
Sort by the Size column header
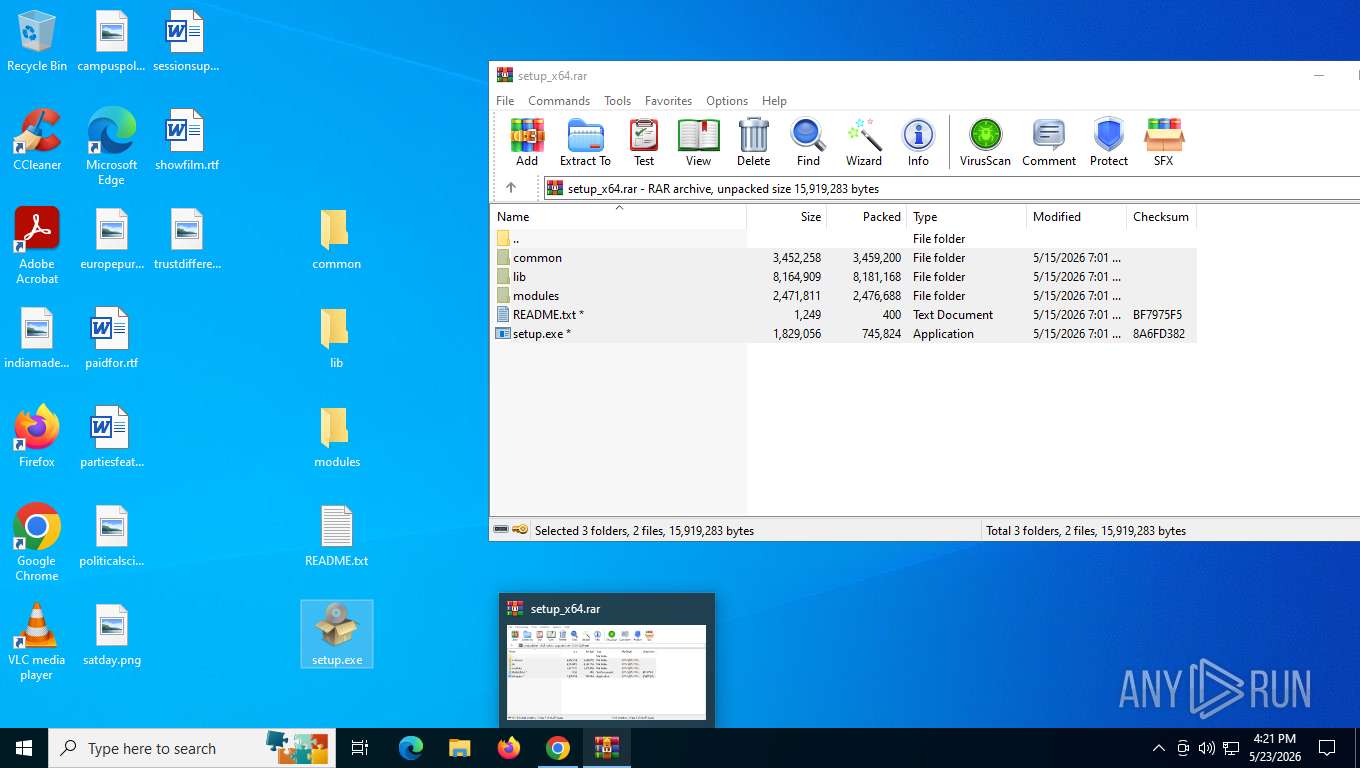[x=786, y=217]
